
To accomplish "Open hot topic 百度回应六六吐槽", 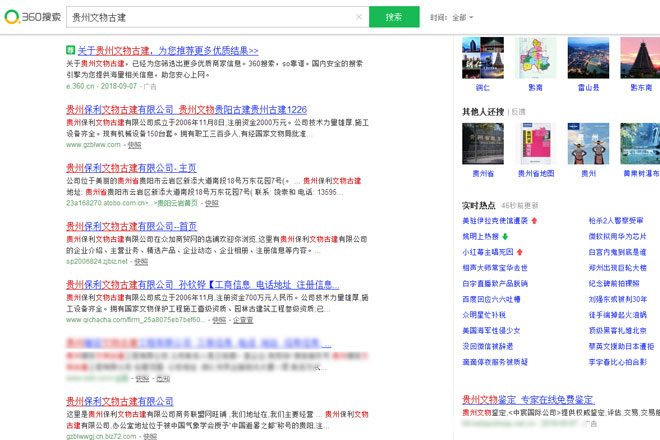I will click(x=491, y=299).
